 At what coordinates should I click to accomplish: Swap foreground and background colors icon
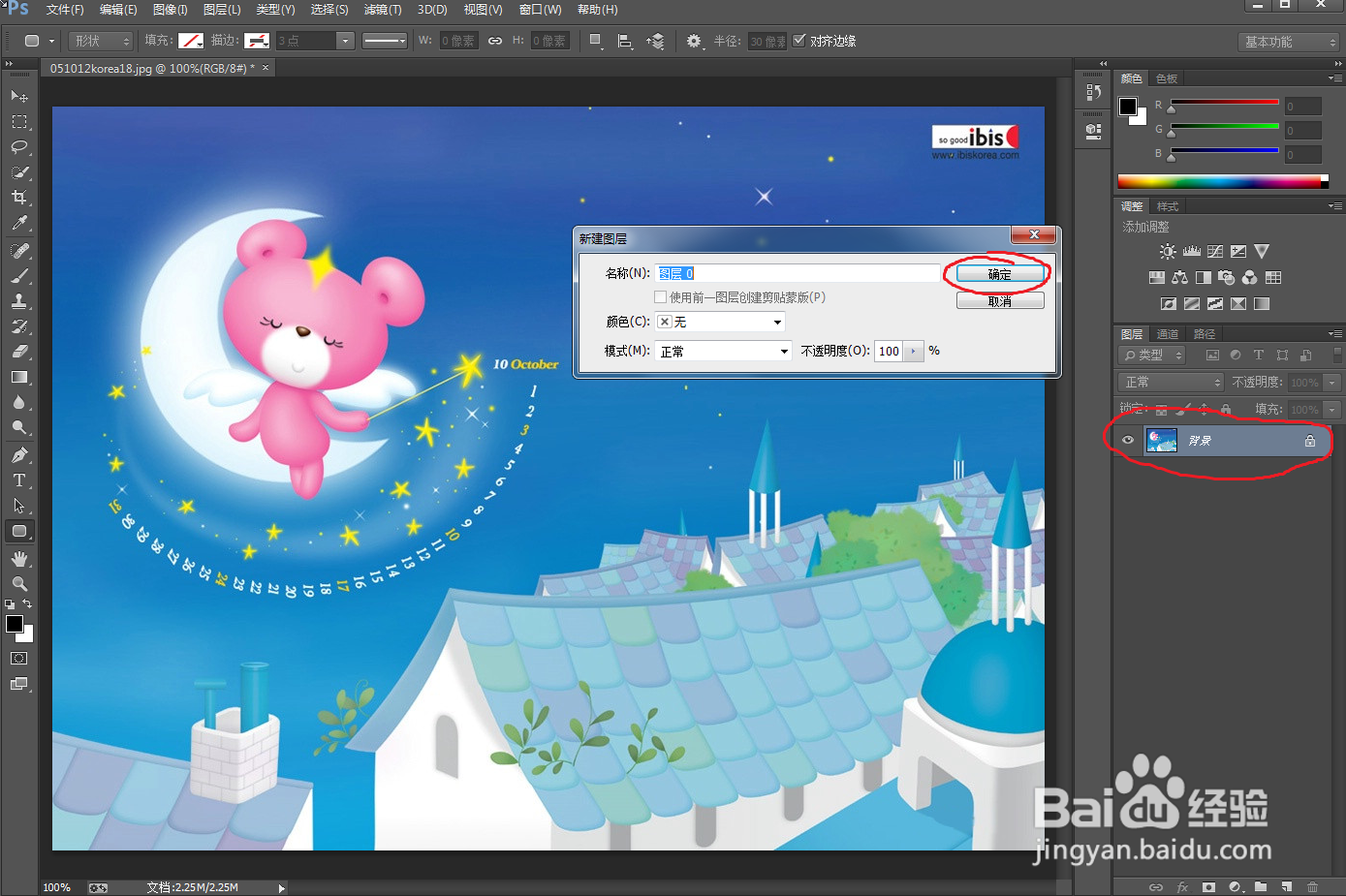coord(27,604)
